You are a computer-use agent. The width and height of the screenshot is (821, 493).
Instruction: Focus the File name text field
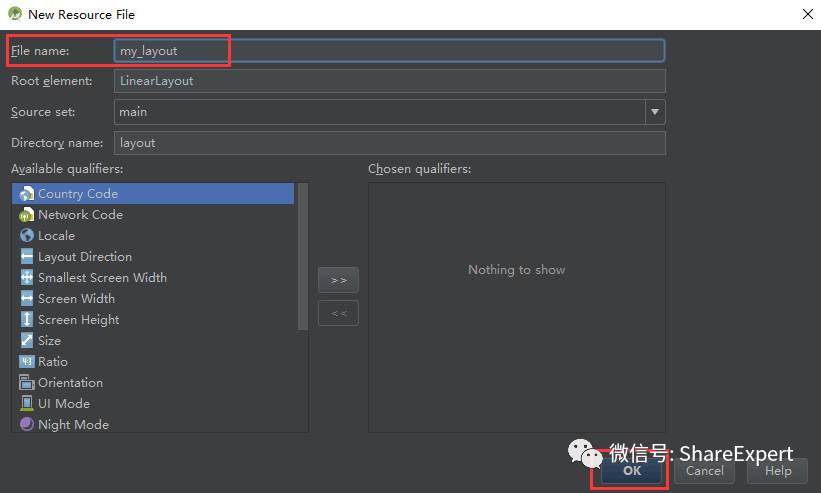[x=389, y=51]
